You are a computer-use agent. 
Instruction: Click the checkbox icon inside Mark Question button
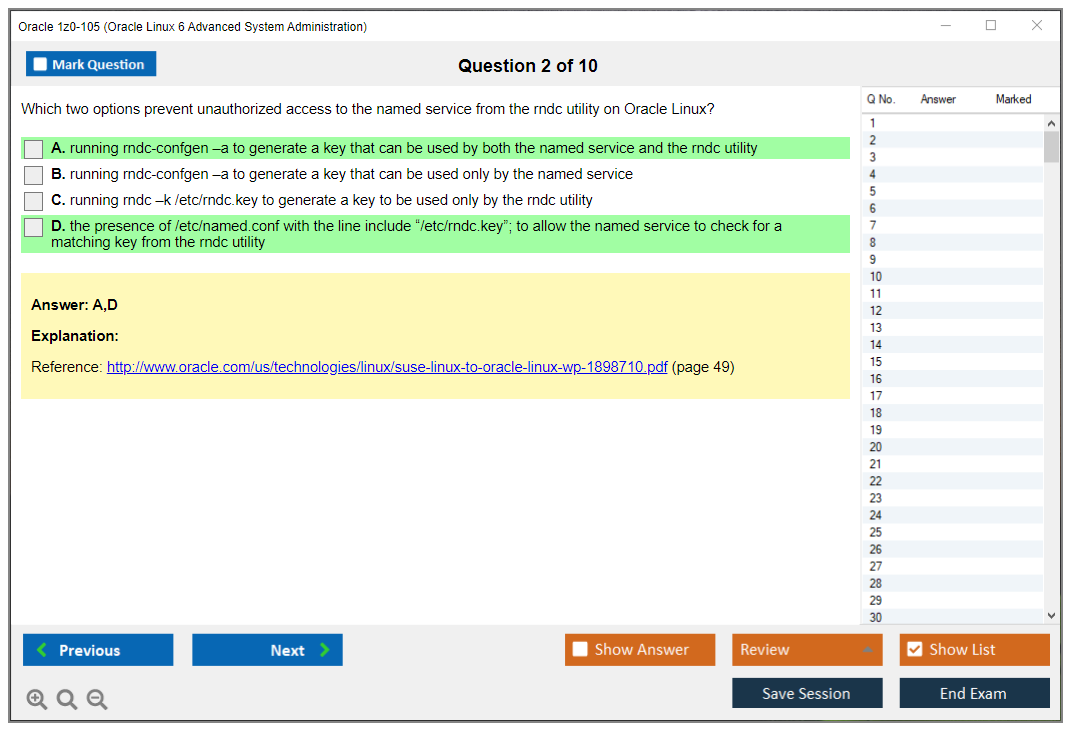pos(38,63)
